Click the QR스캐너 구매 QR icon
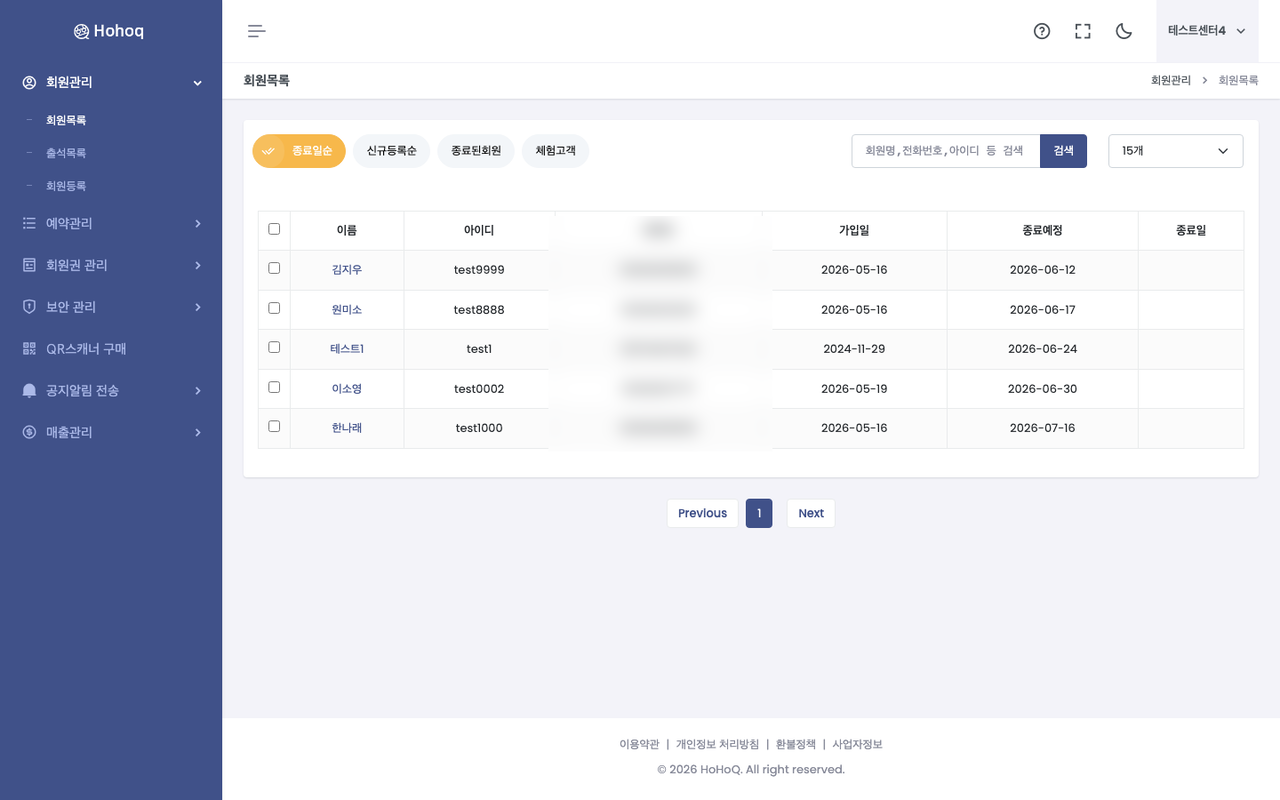The width and height of the screenshot is (1280, 800). pyautogui.click(x=29, y=349)
